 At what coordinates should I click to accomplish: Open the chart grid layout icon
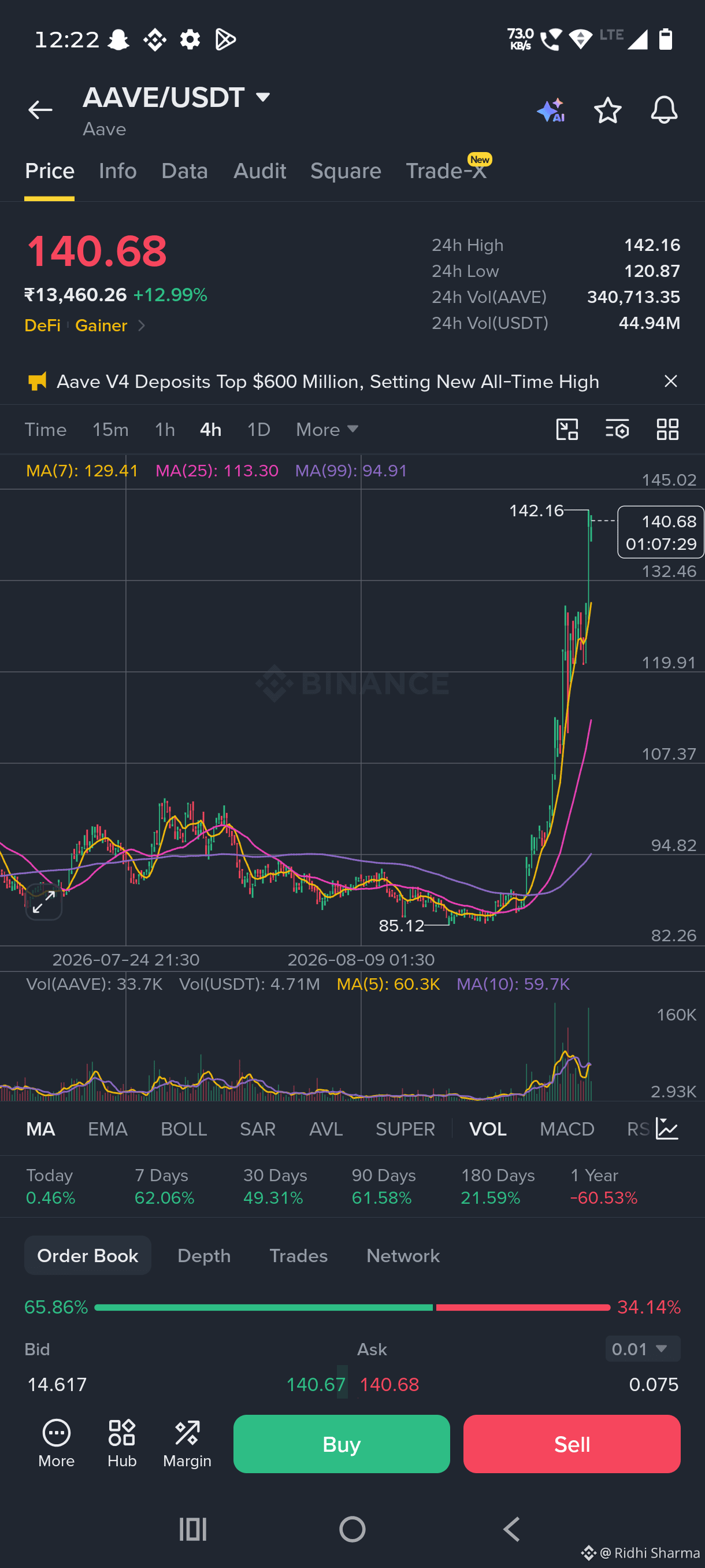click(667, 429)
